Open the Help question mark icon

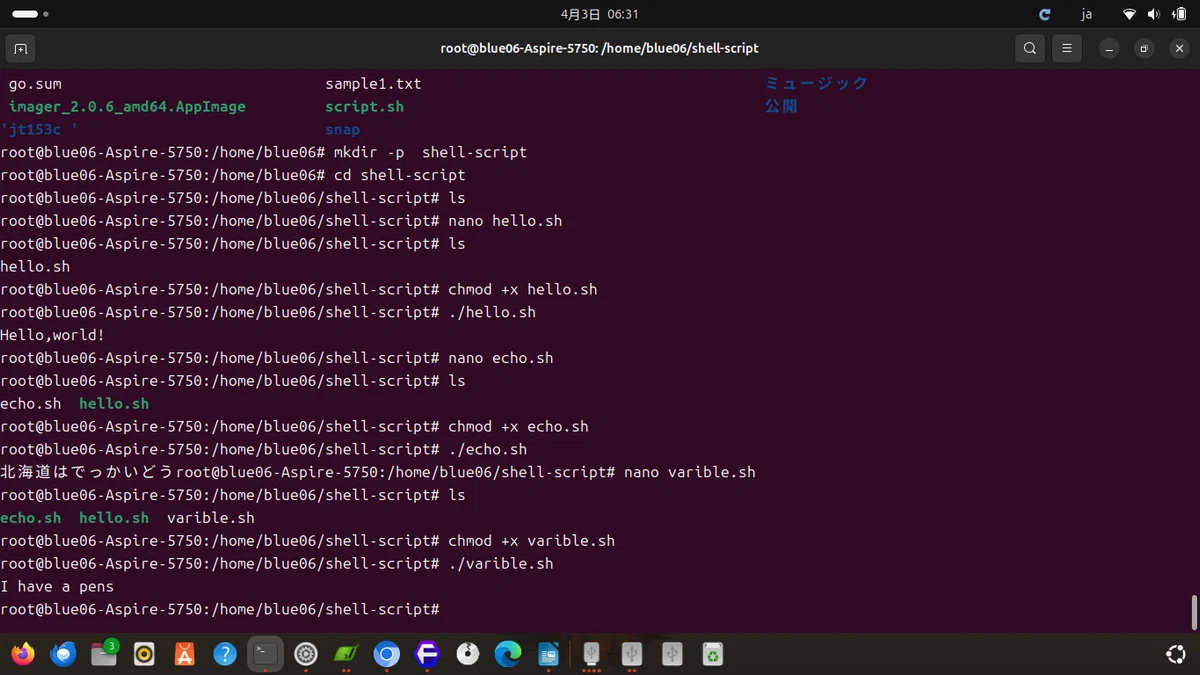pos(225,654)
